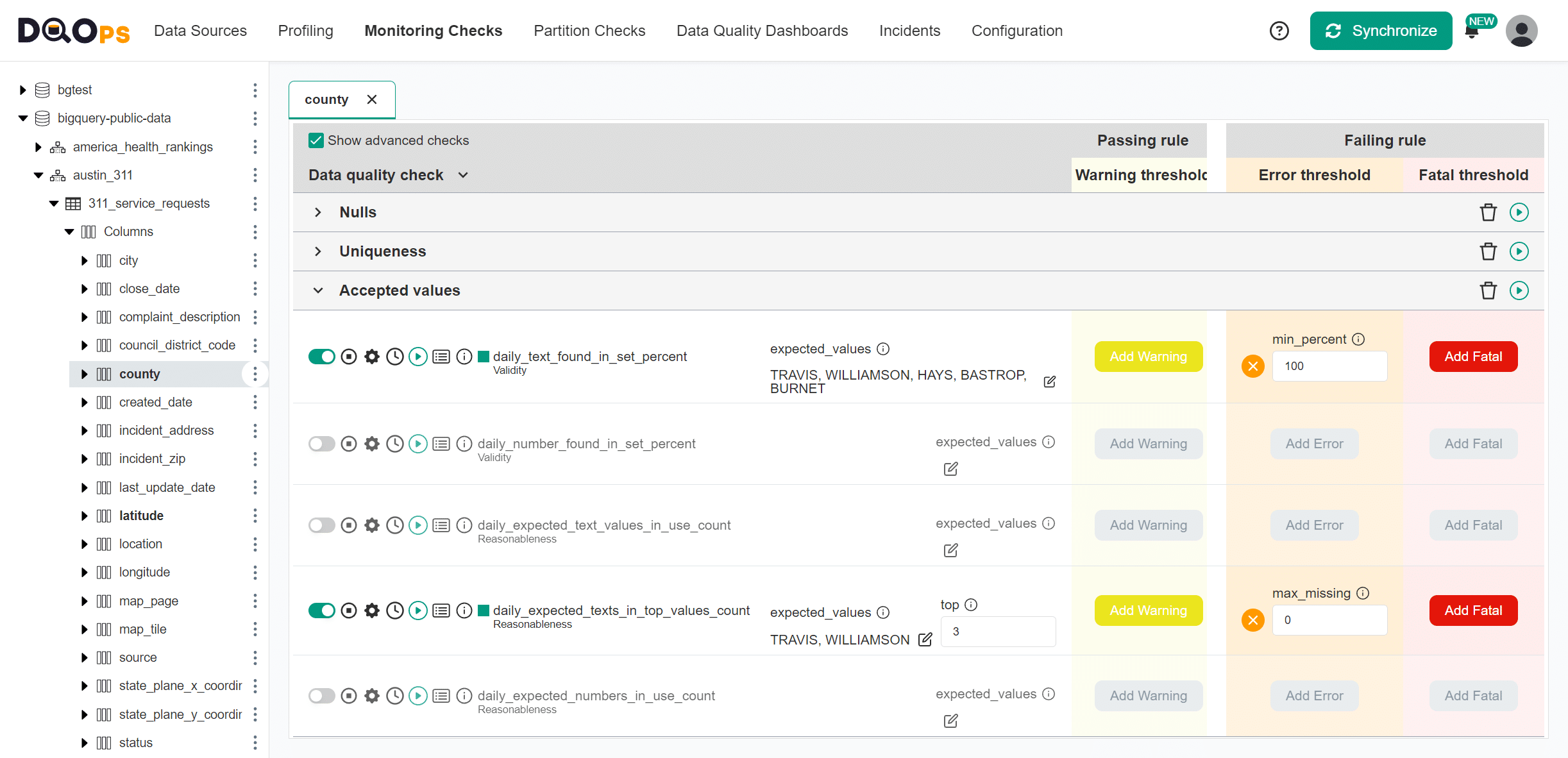
Task: Expand the bgtest connection tree node
Action: point(23,90)
